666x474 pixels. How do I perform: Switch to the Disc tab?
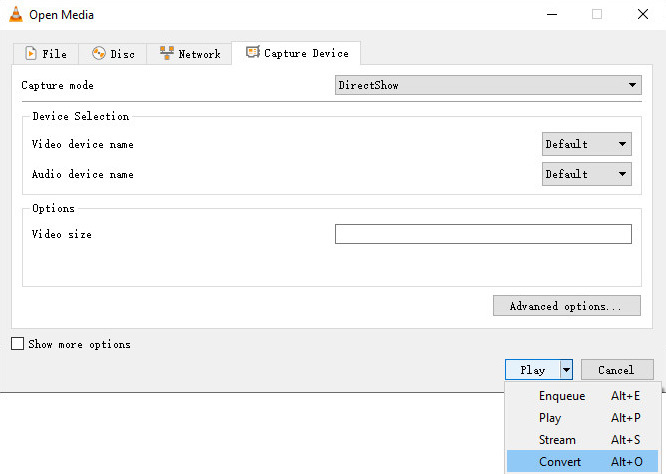pos(113,54)
